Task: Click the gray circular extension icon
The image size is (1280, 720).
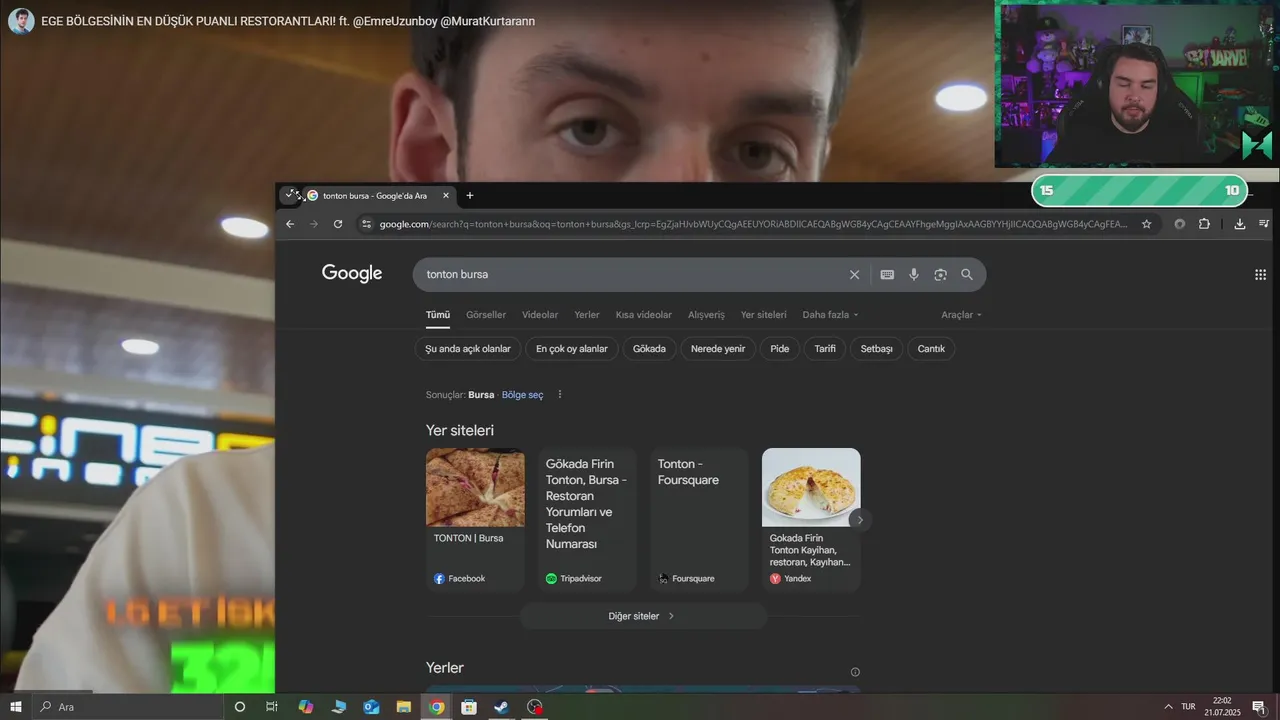Action: [1180, 224]
